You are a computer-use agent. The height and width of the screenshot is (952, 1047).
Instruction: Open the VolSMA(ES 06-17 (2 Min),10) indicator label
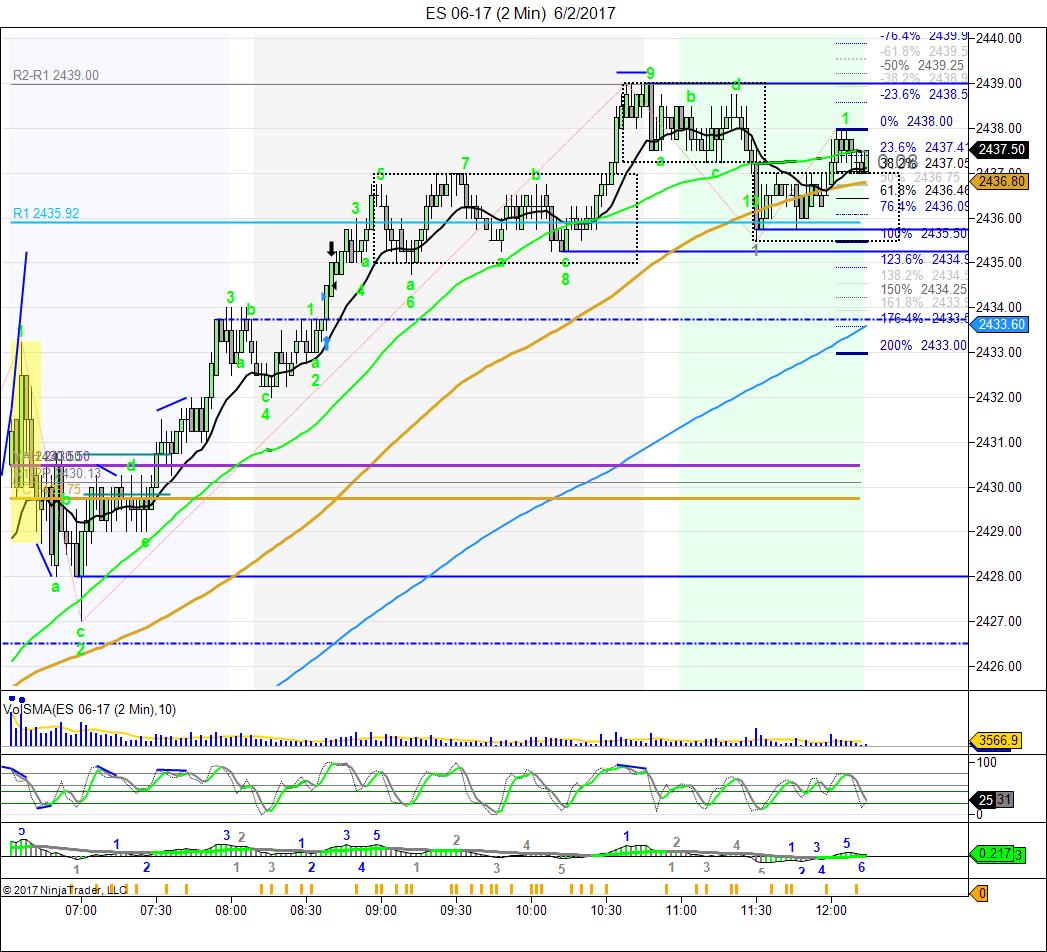(x=89, y=709)
